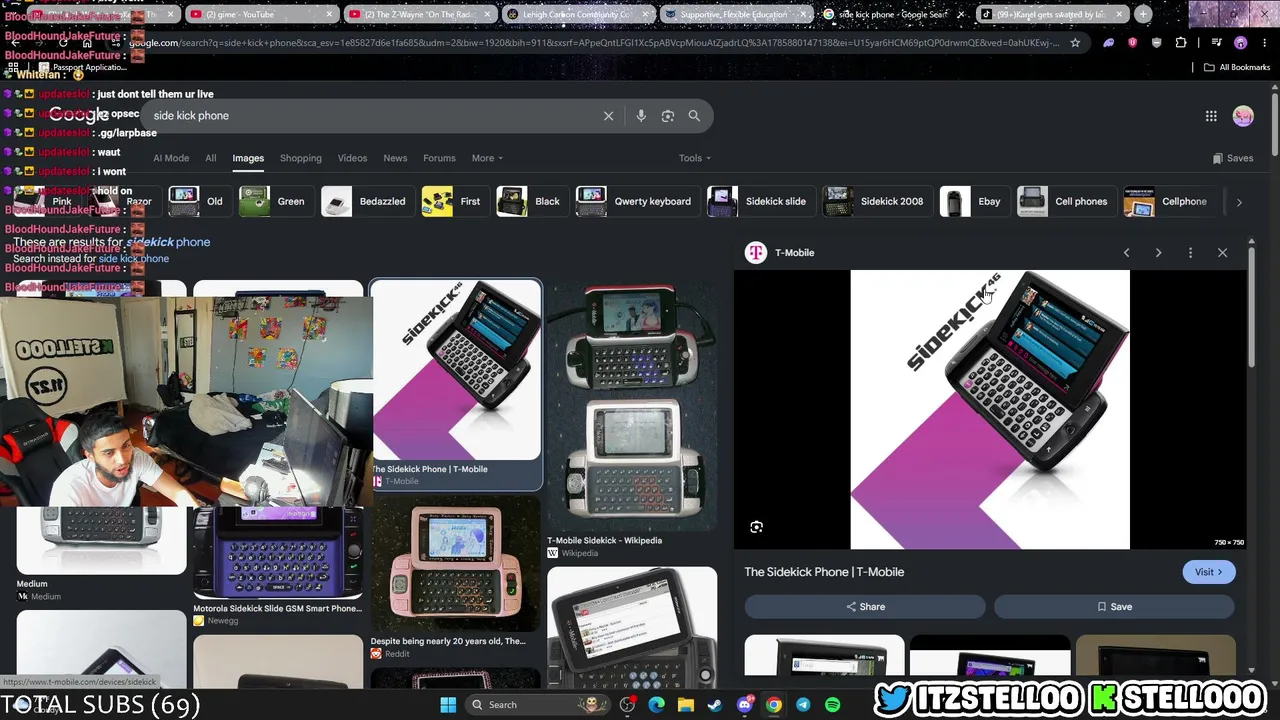
Task: Show the previous image in the preview panel
Action: tap(1126, 253)
